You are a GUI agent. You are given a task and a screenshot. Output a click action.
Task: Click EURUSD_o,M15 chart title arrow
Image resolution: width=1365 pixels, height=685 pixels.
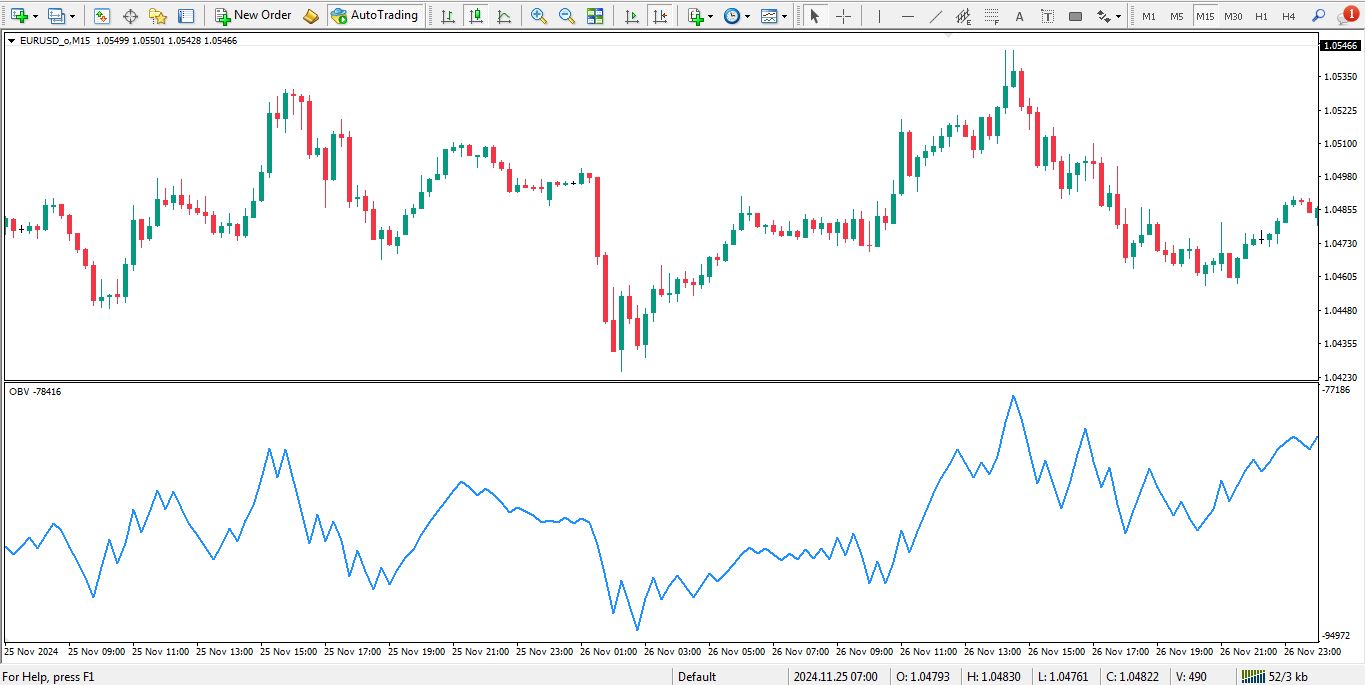pyautogui.click(x=12, y=41)
